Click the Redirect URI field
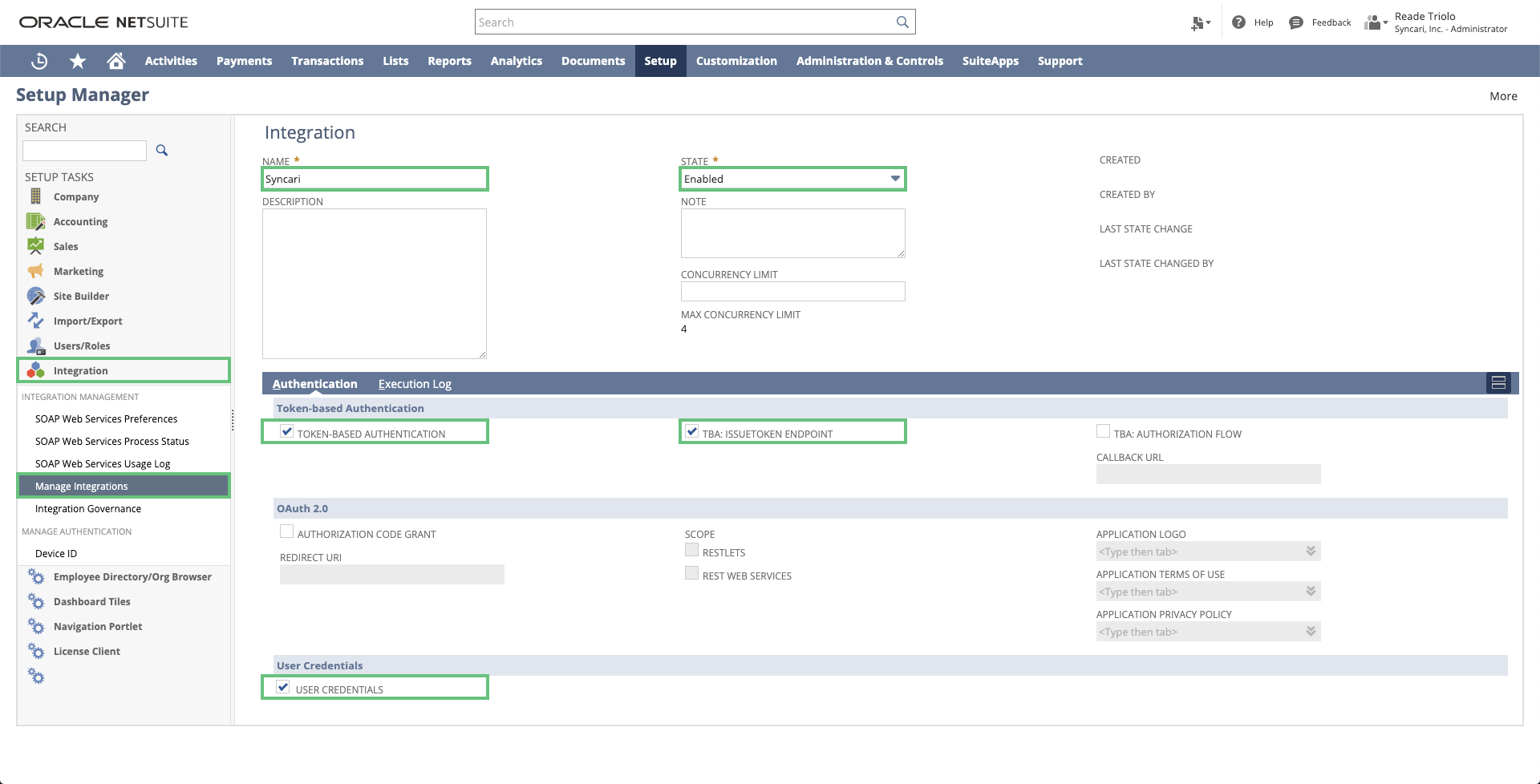The width and height of the screenshot is (1540, 784). pos(391,574)
